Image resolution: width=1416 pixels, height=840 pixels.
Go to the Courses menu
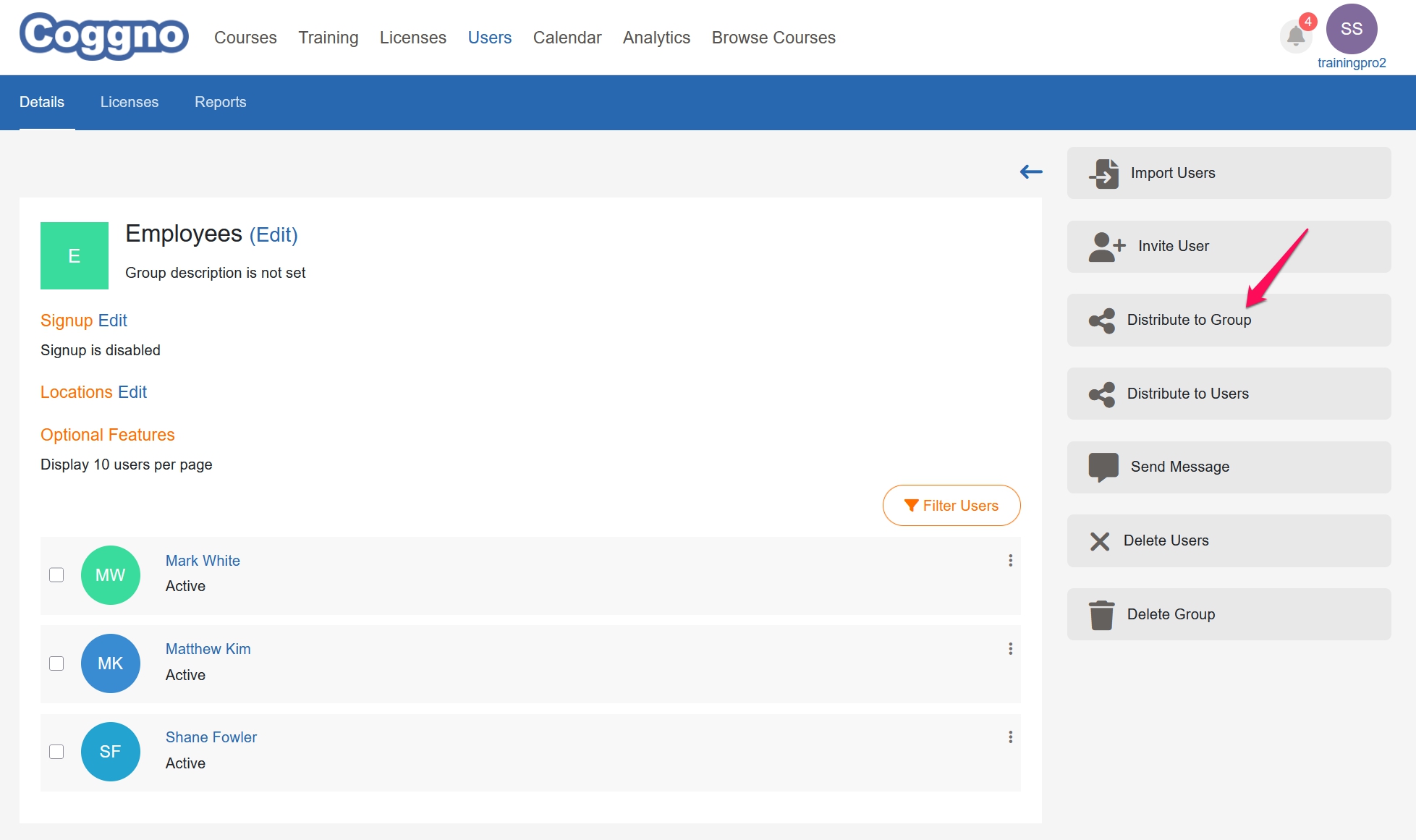[245, 38]
